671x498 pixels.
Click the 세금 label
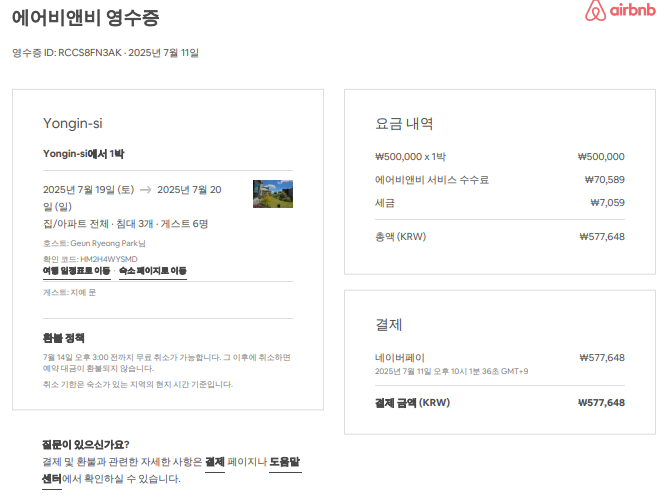coord(385,203)
